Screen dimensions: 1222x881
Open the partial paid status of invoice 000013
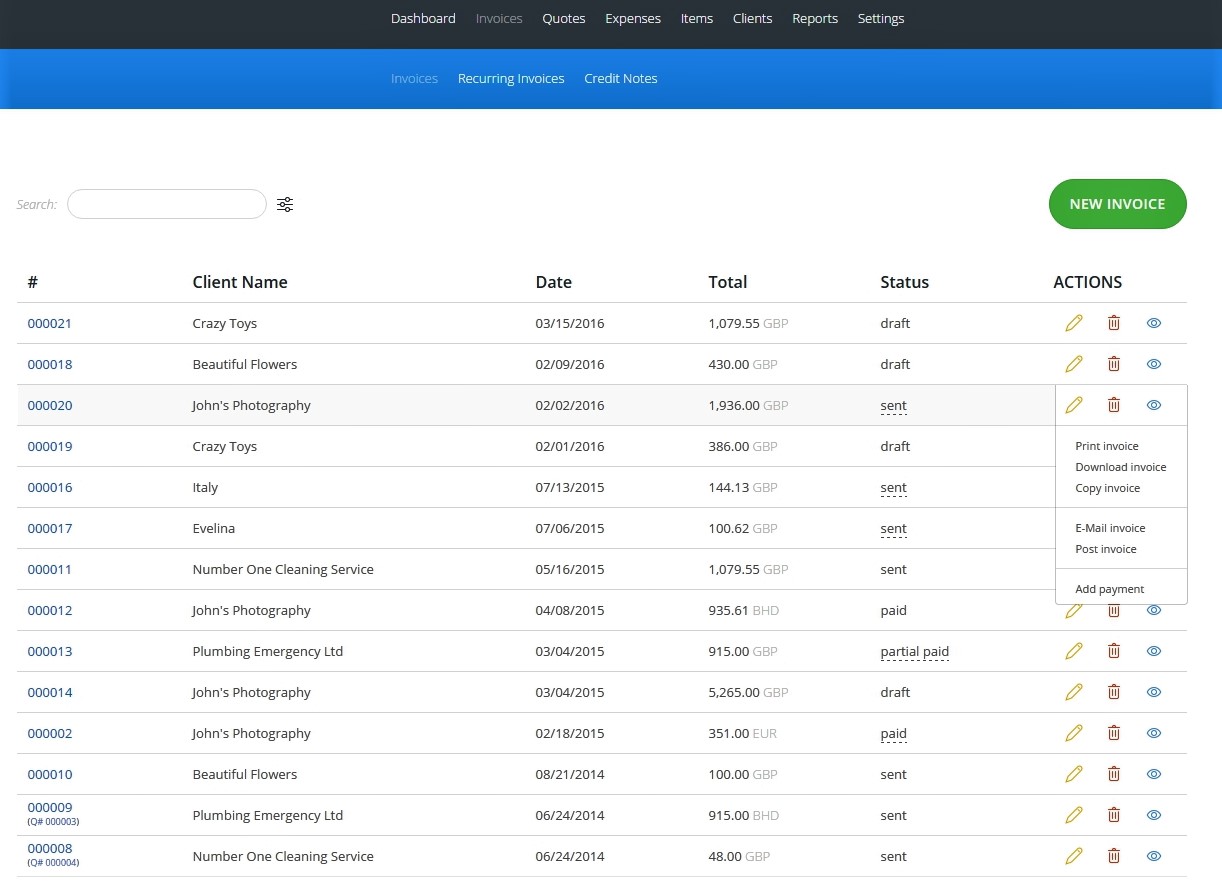point(915,652)
